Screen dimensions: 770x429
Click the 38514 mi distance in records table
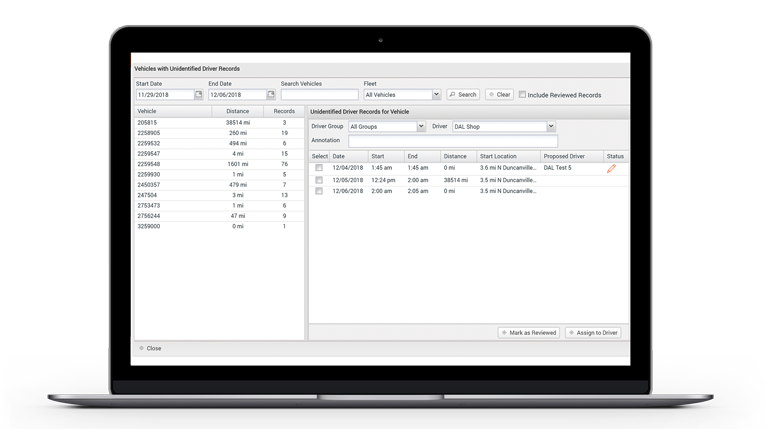[456, 180]
